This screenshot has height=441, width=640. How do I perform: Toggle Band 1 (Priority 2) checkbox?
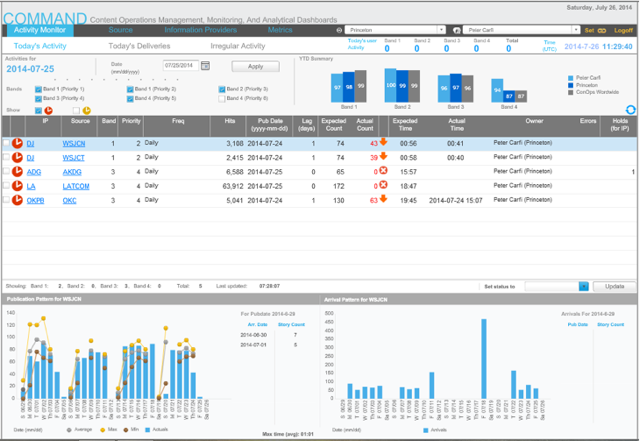(130, 89)
